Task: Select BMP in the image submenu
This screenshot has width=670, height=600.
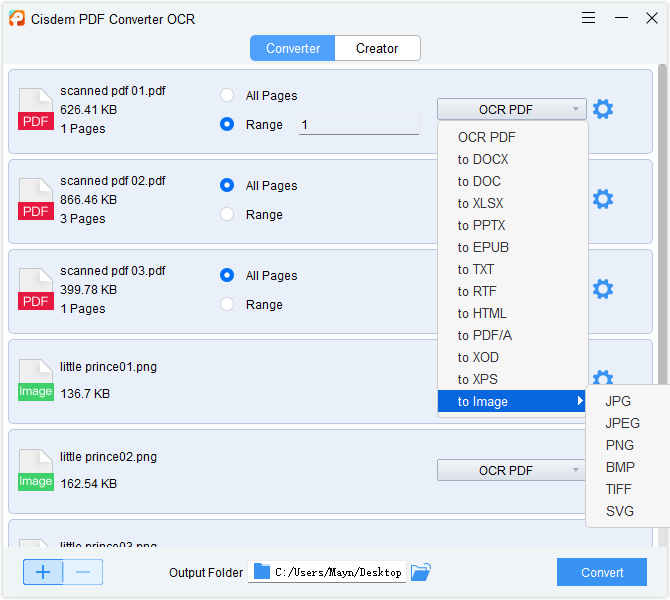Action: click(x=627, y=467)
